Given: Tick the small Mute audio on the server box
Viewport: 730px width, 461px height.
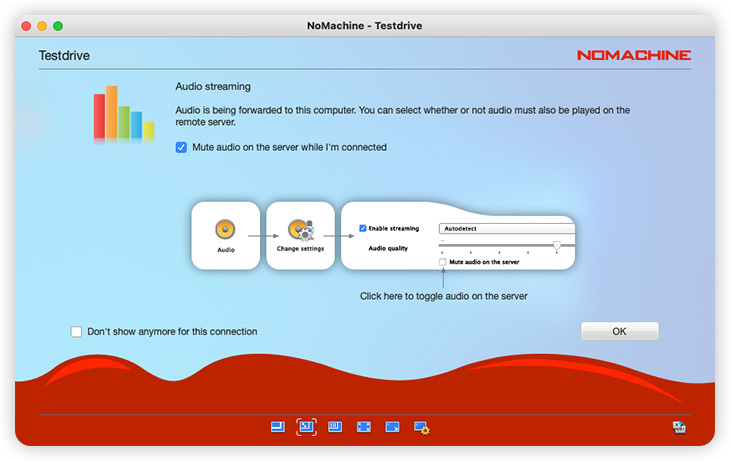Looking at the screenshot, I should [x=443, y=262].
